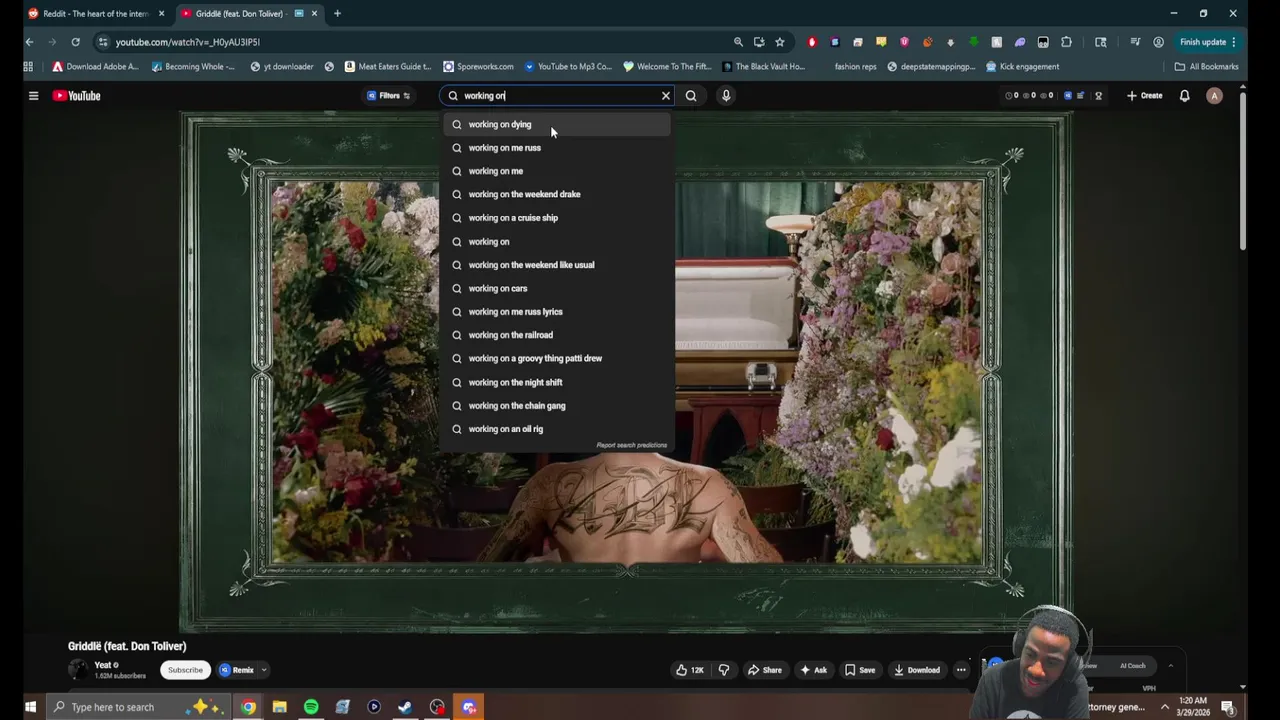Image resolution: width=1280 pixels, height=720 pixels.
Task: Open the "Kick engagement" bookmark
Action: tap(1022, 67)
